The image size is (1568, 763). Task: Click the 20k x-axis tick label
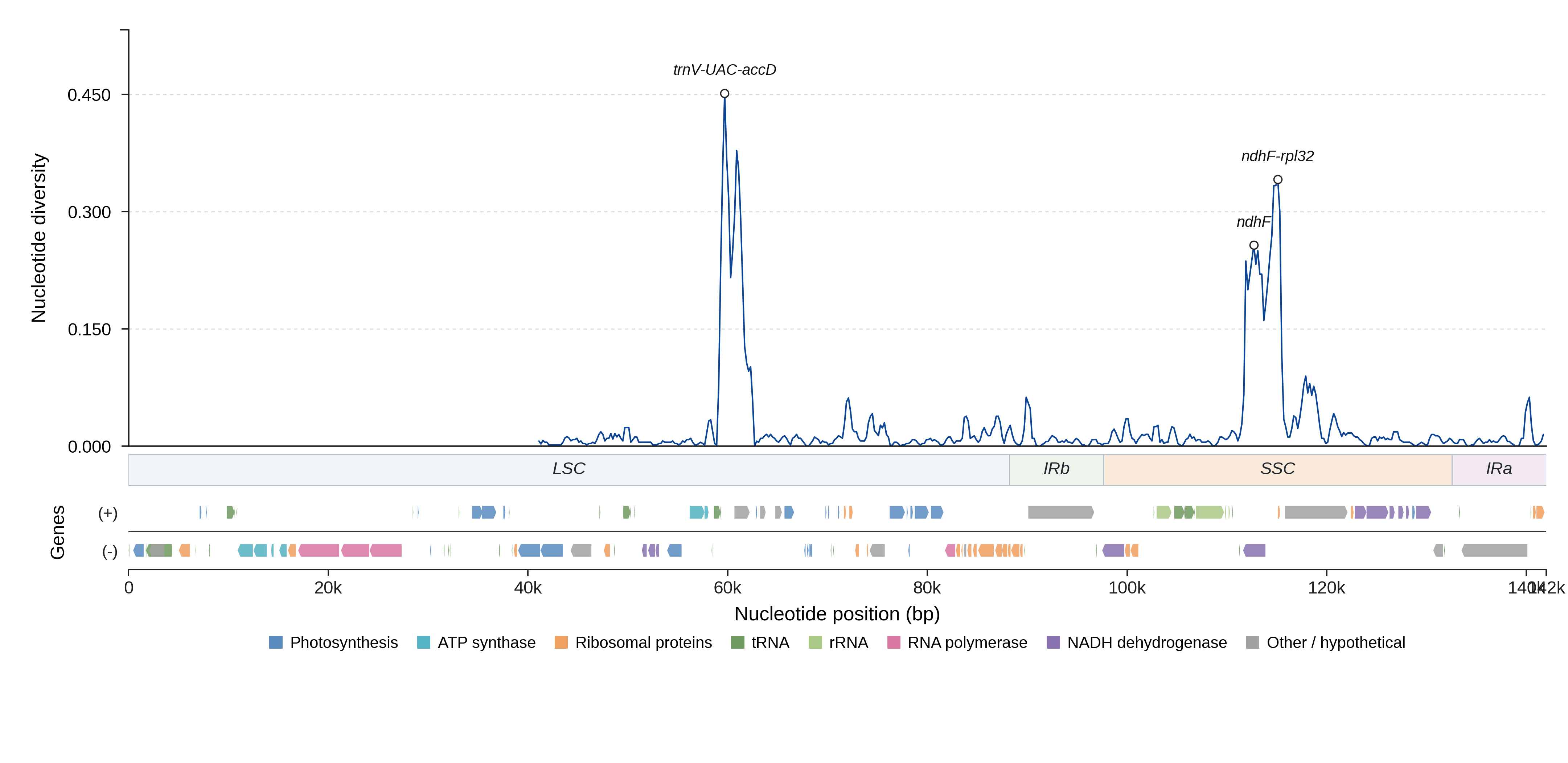click(328, 588)
